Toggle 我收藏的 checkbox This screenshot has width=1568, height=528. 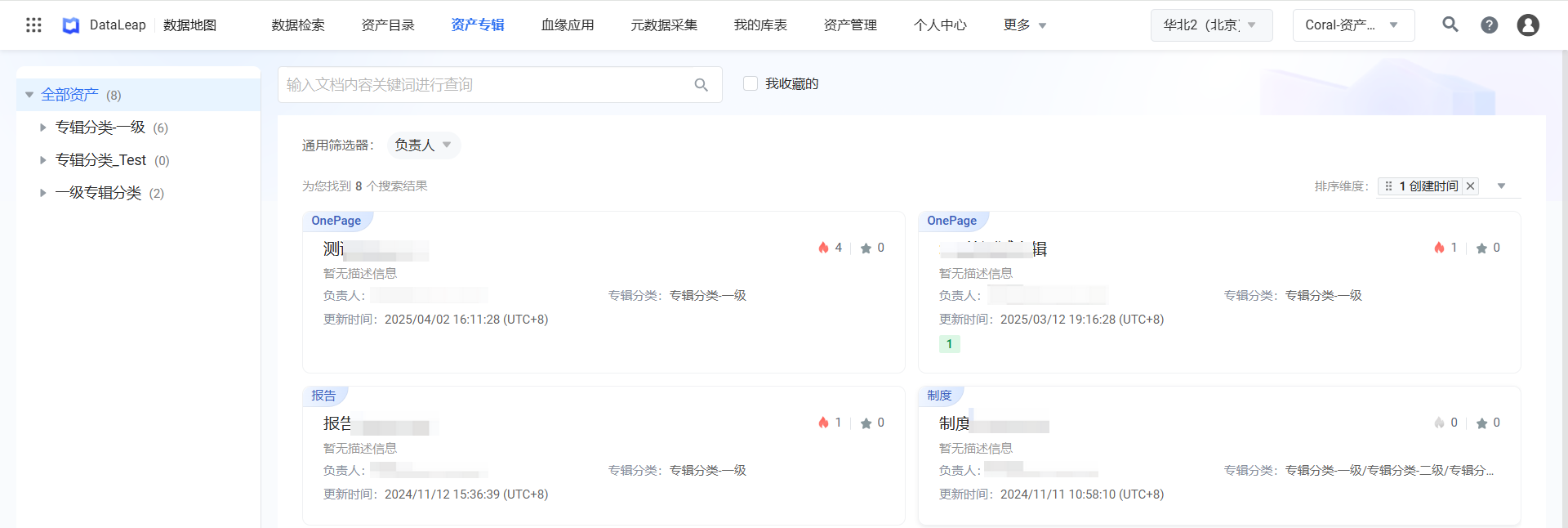(751, 83)
